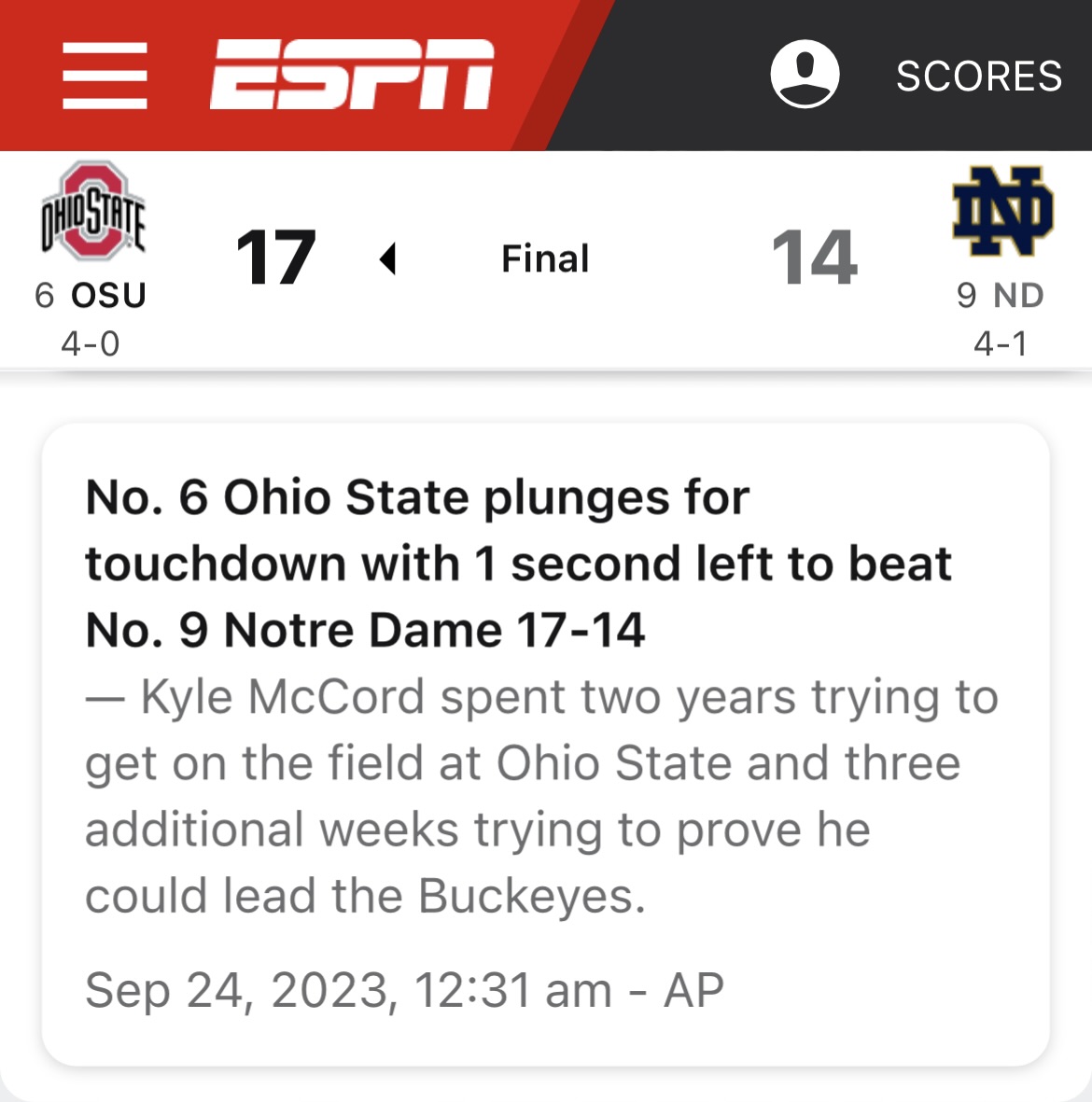The image size is (1092, 1102).
Task: Open the SCORES page
Action: click(978, 77)
